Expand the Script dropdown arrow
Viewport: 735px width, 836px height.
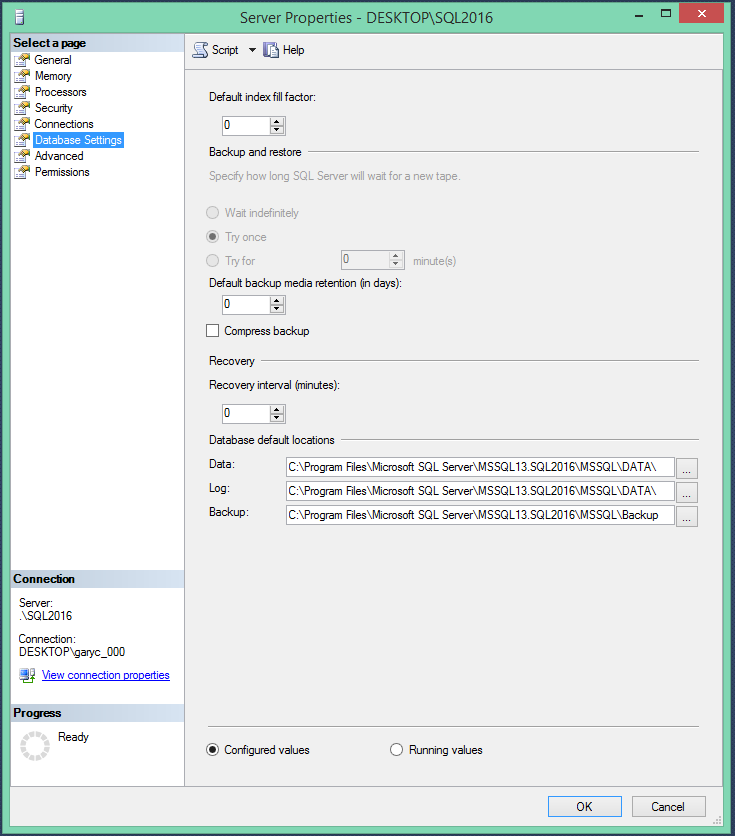click(x=252, y=50)
